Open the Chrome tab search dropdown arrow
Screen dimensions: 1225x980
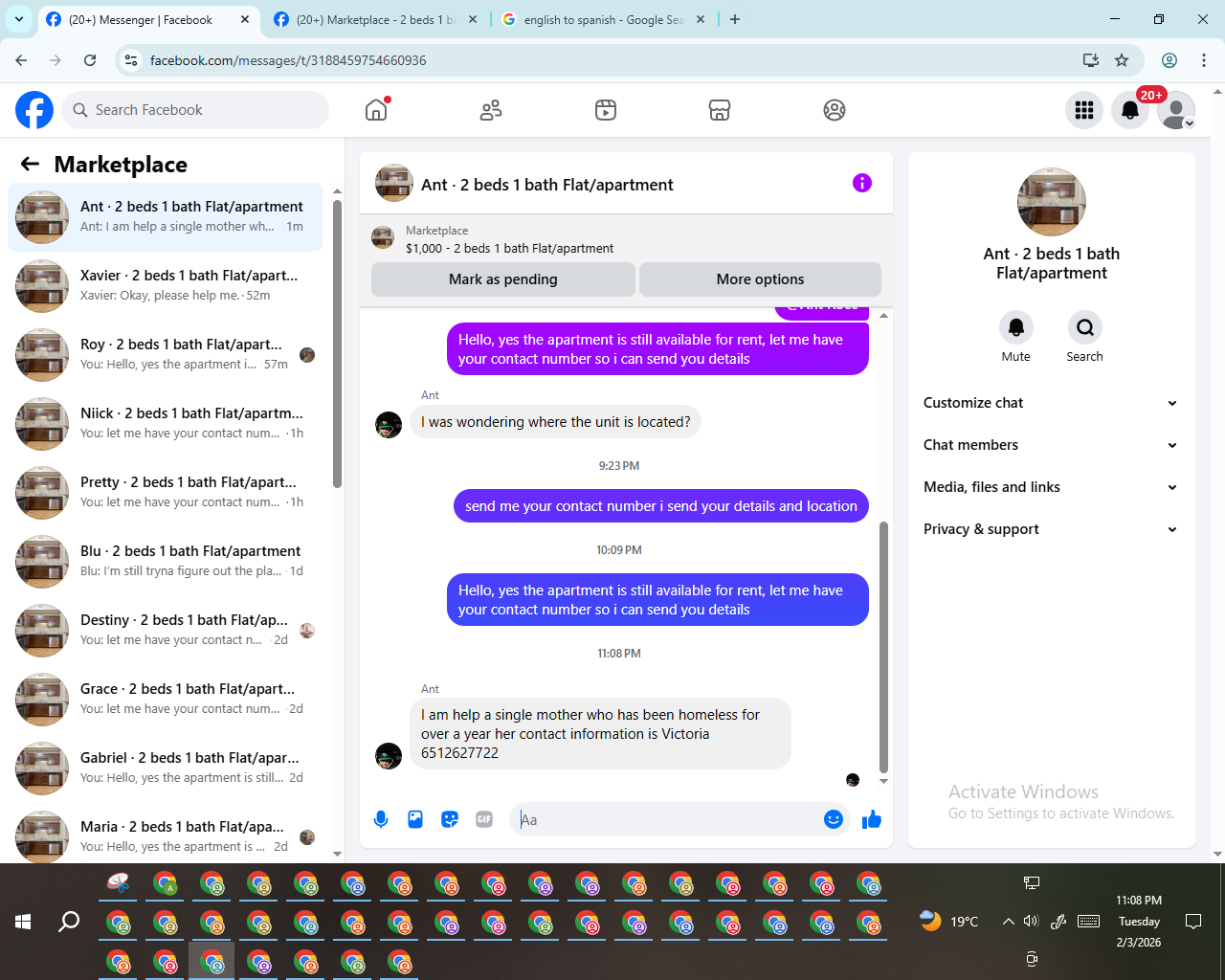pos(19,19)
